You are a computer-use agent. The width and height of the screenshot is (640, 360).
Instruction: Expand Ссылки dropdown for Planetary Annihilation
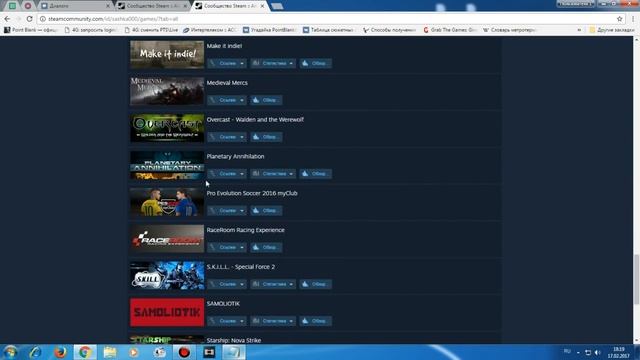coord(227,173)
